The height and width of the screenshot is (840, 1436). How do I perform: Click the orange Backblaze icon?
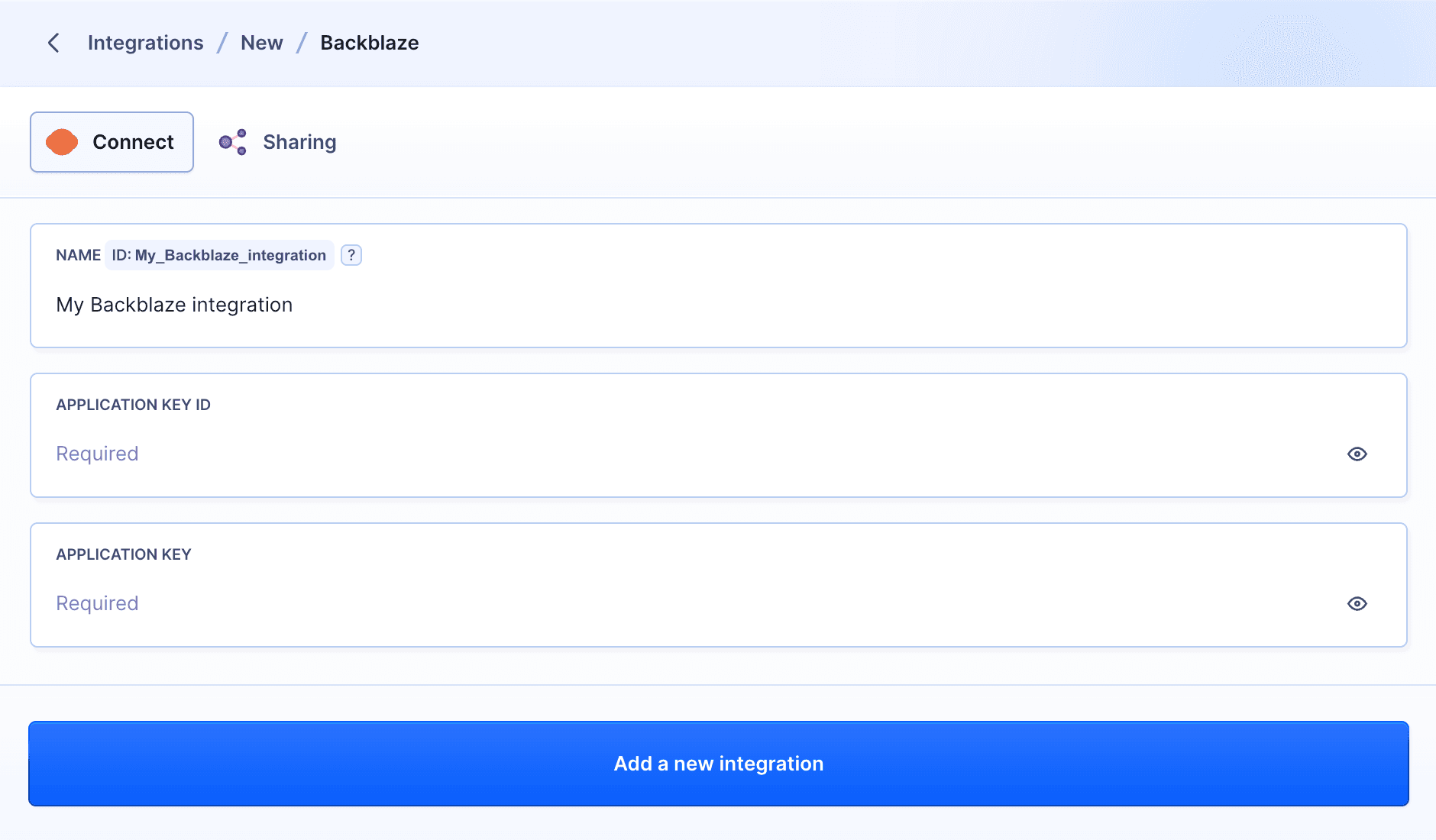62,142
